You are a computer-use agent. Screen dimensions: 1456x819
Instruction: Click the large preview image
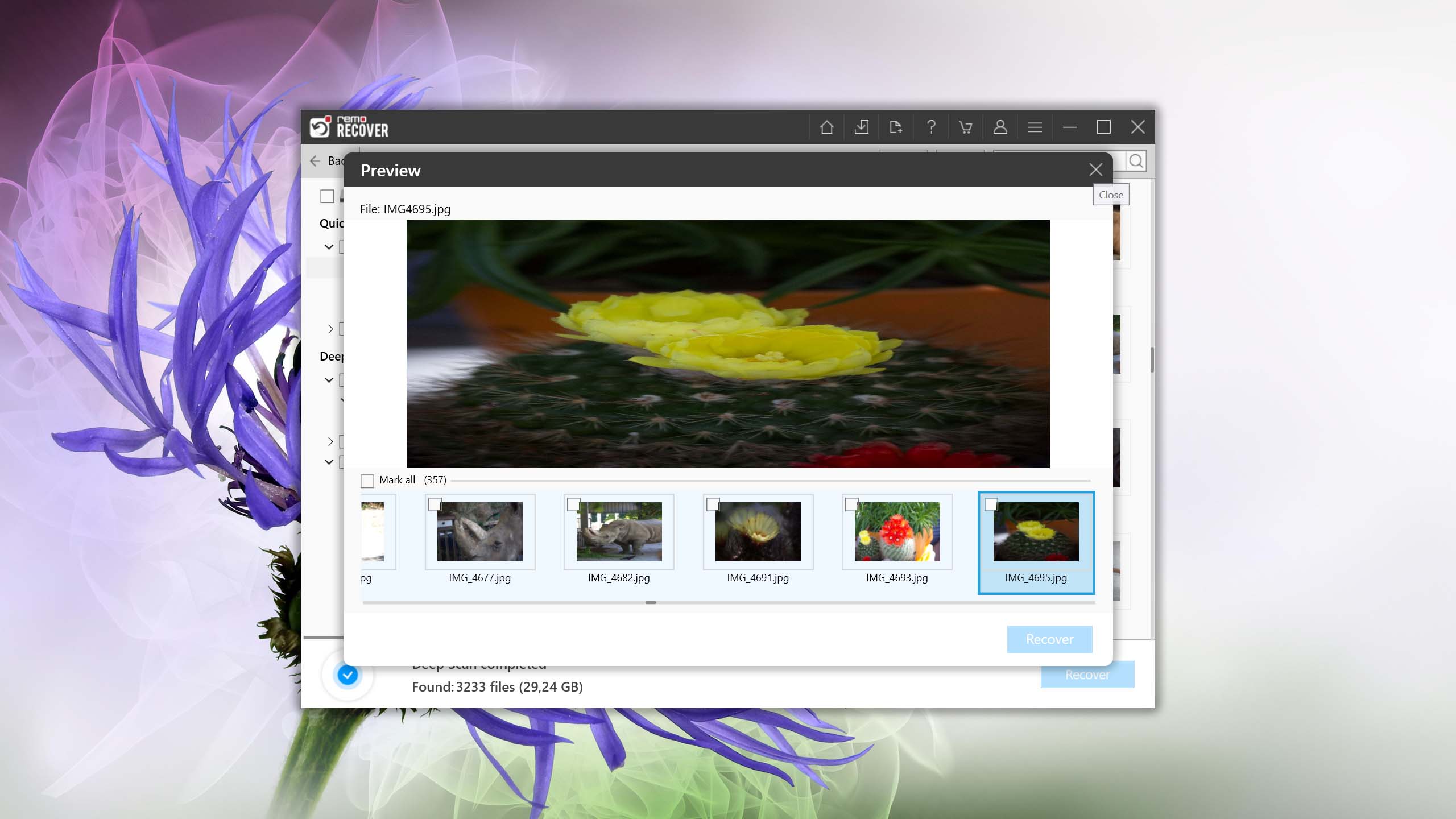click(728, 344)
